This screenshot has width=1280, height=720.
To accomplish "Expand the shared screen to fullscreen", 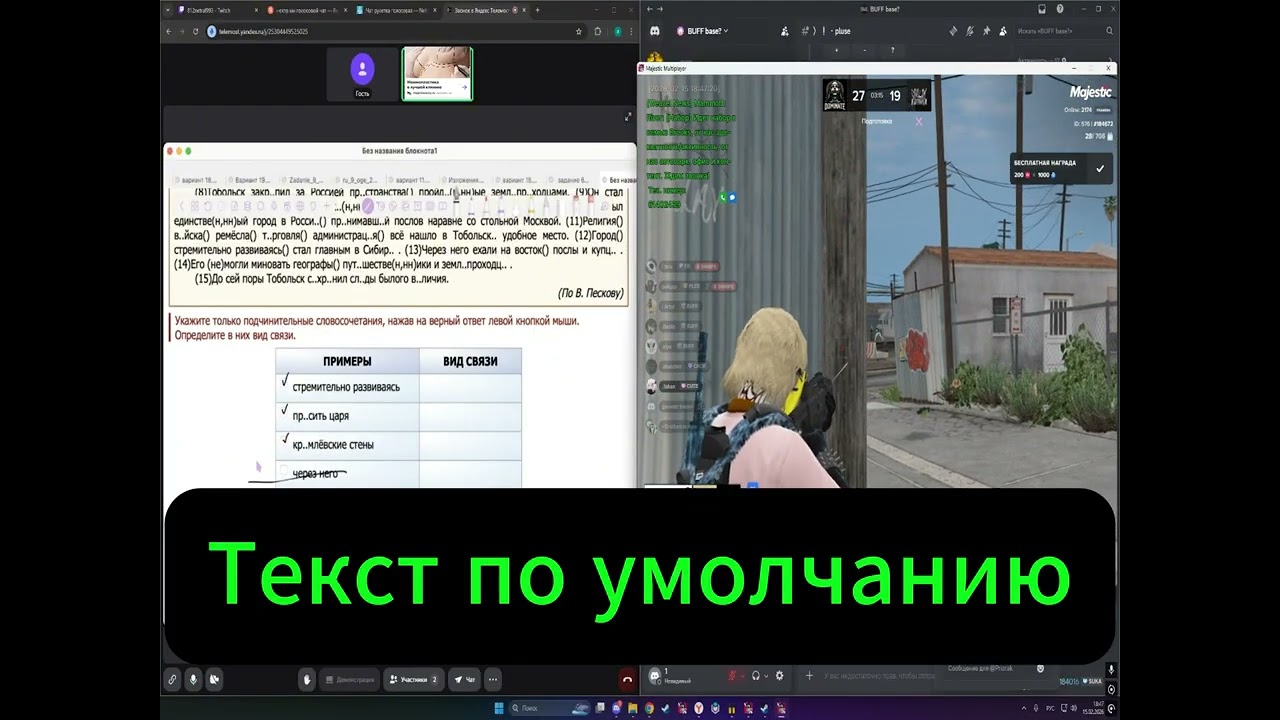I will tap(628, 117).
